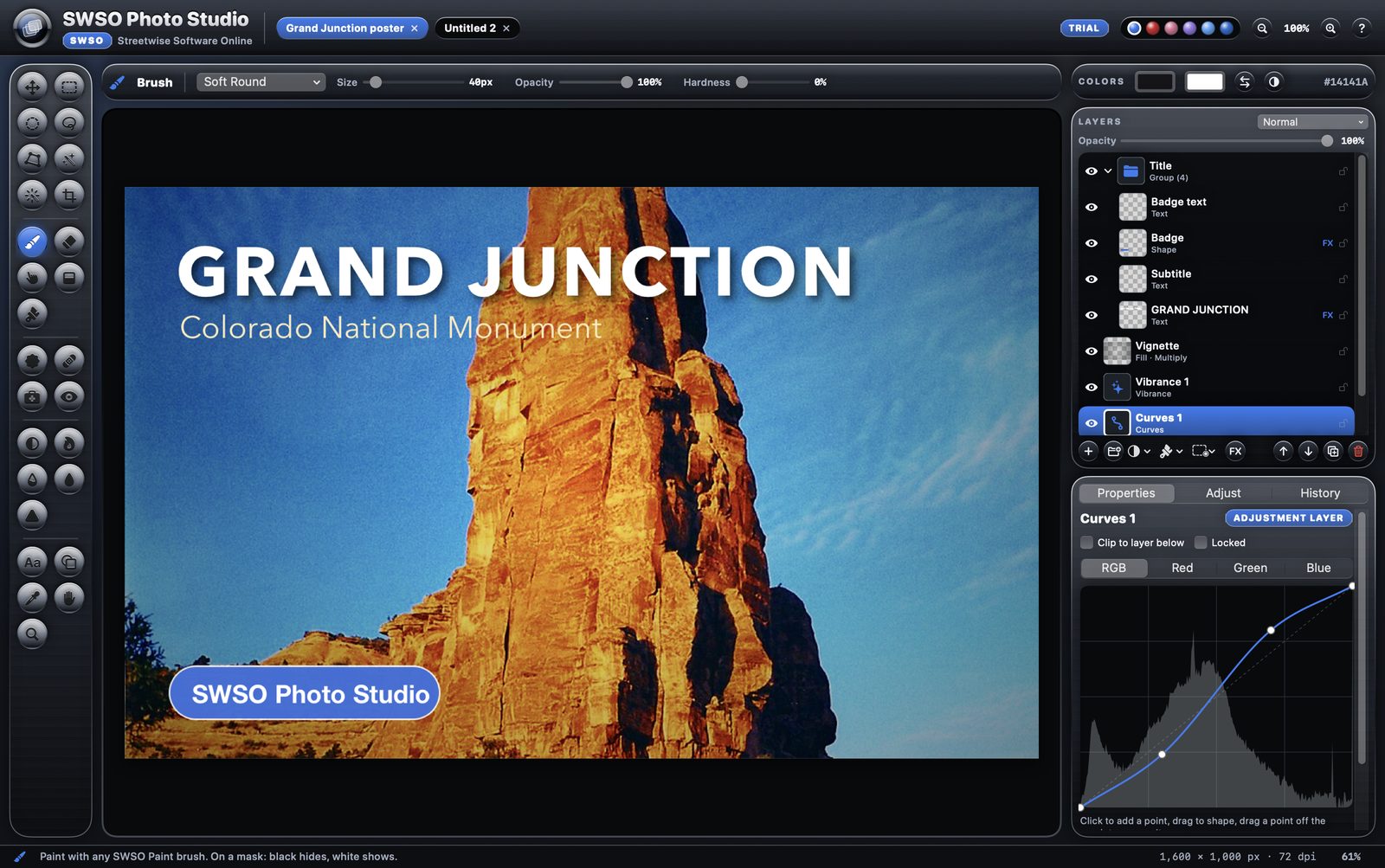Click the foreground dark color swatch
The width and height of the screenshot is (1385, 868).
click(1155, 81)
